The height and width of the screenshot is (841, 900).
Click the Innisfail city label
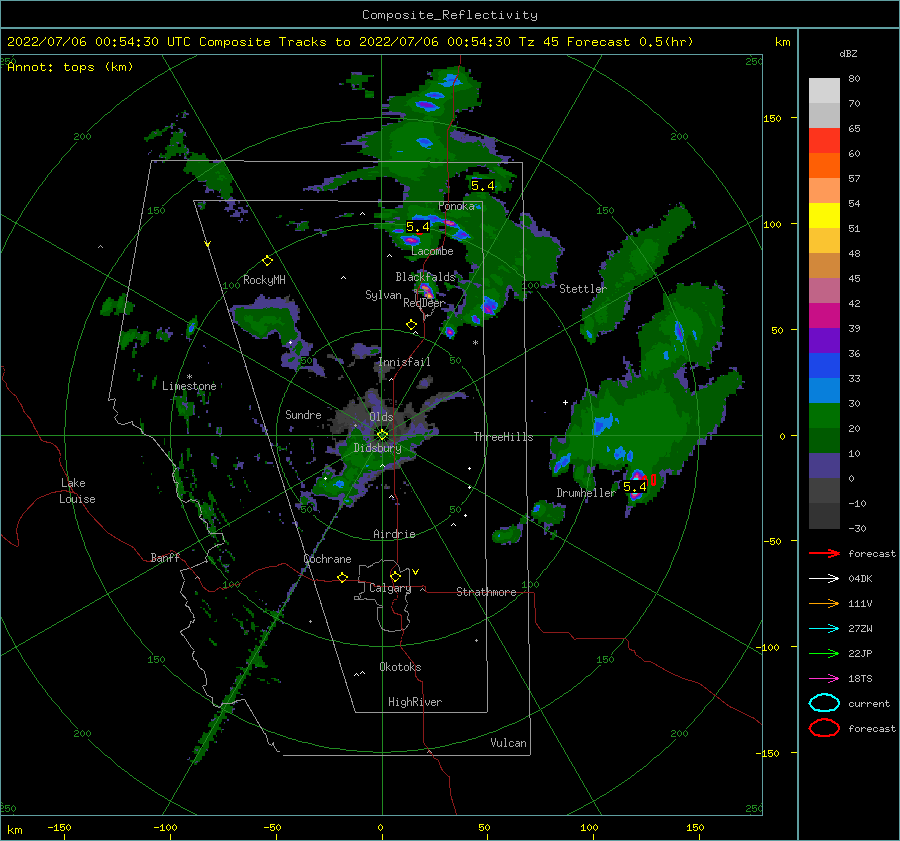pos(404,362)
